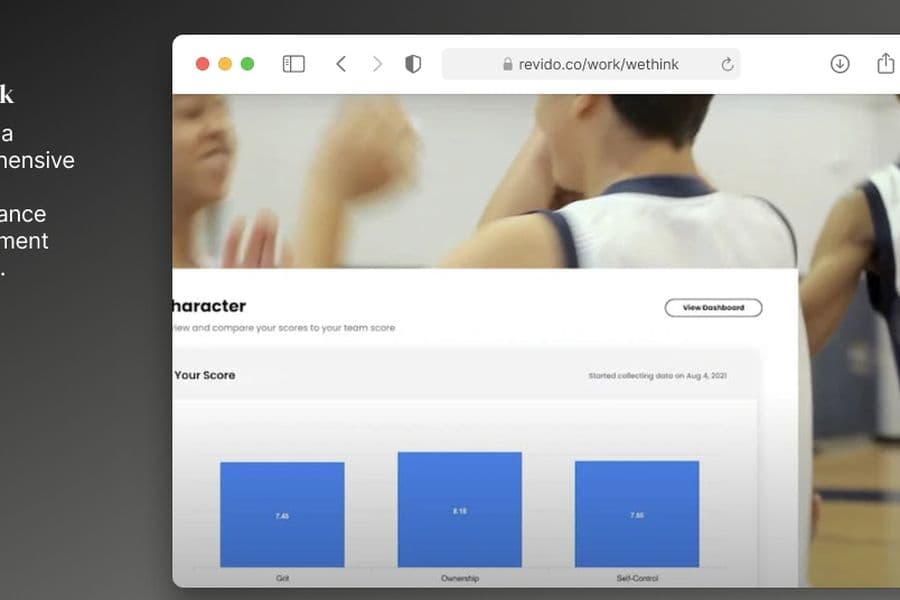The image size is (900, 600).
Task: Click the Started collecting data date text
Action: pyautogui.click(x=657, y=376)
